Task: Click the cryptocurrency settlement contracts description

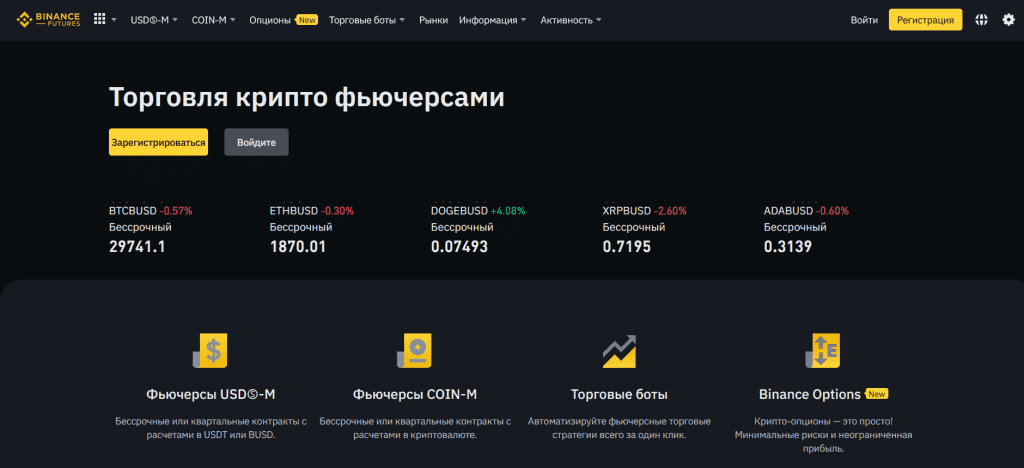Action: click(x=415, y=428)
